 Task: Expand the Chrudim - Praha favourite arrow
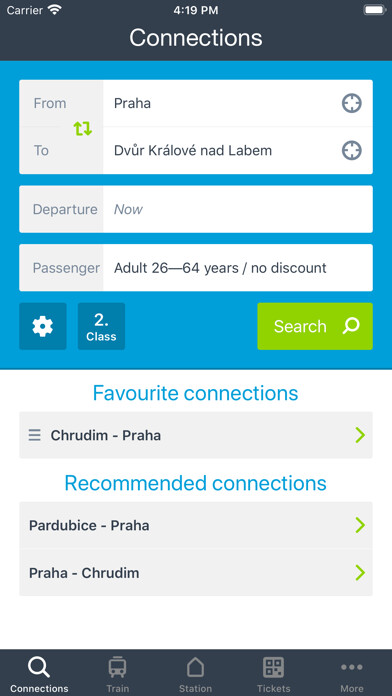(360, 435)
